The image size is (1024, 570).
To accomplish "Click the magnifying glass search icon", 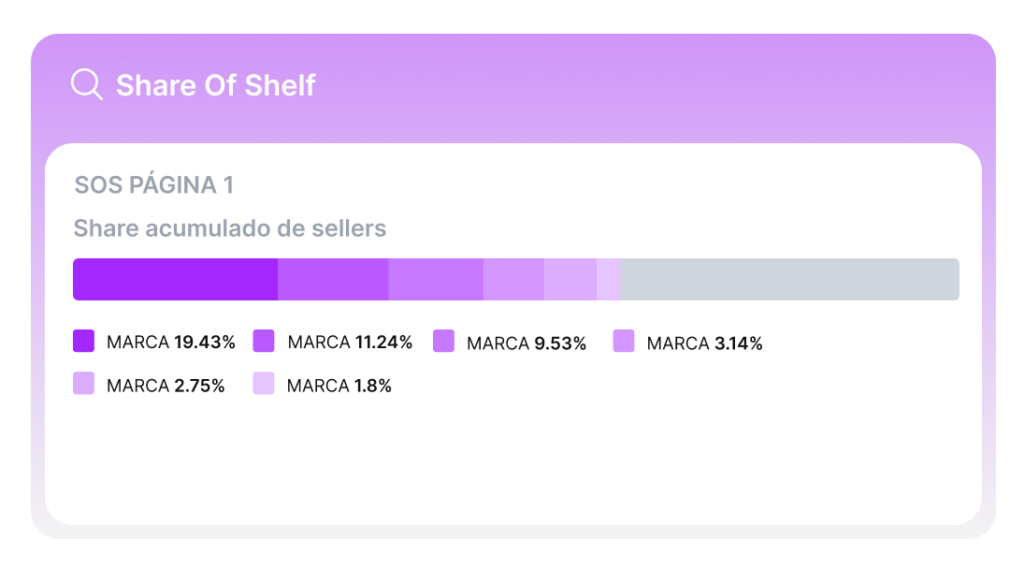I will (x=87, y=84).
